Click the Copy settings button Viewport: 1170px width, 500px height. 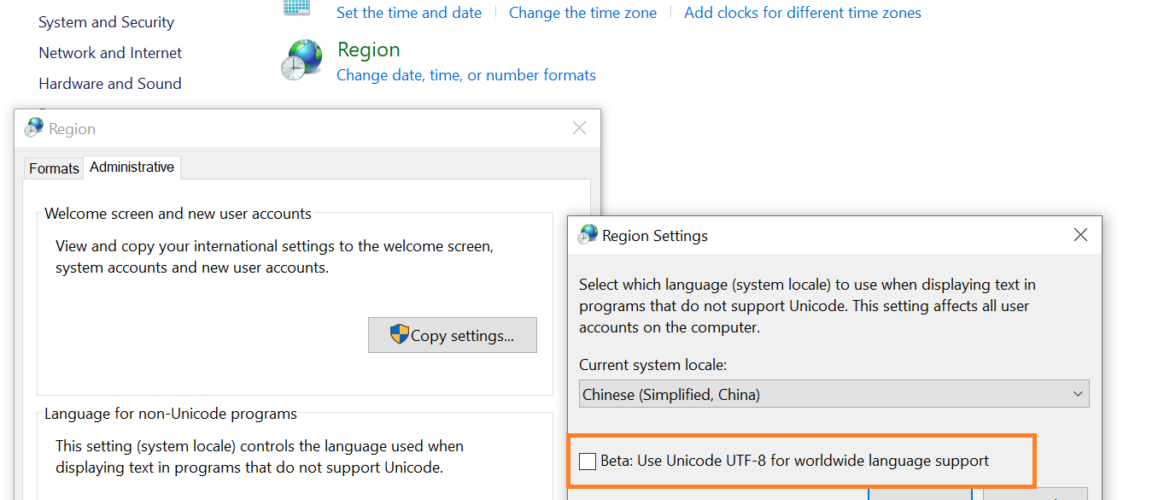tap(452, 335)
